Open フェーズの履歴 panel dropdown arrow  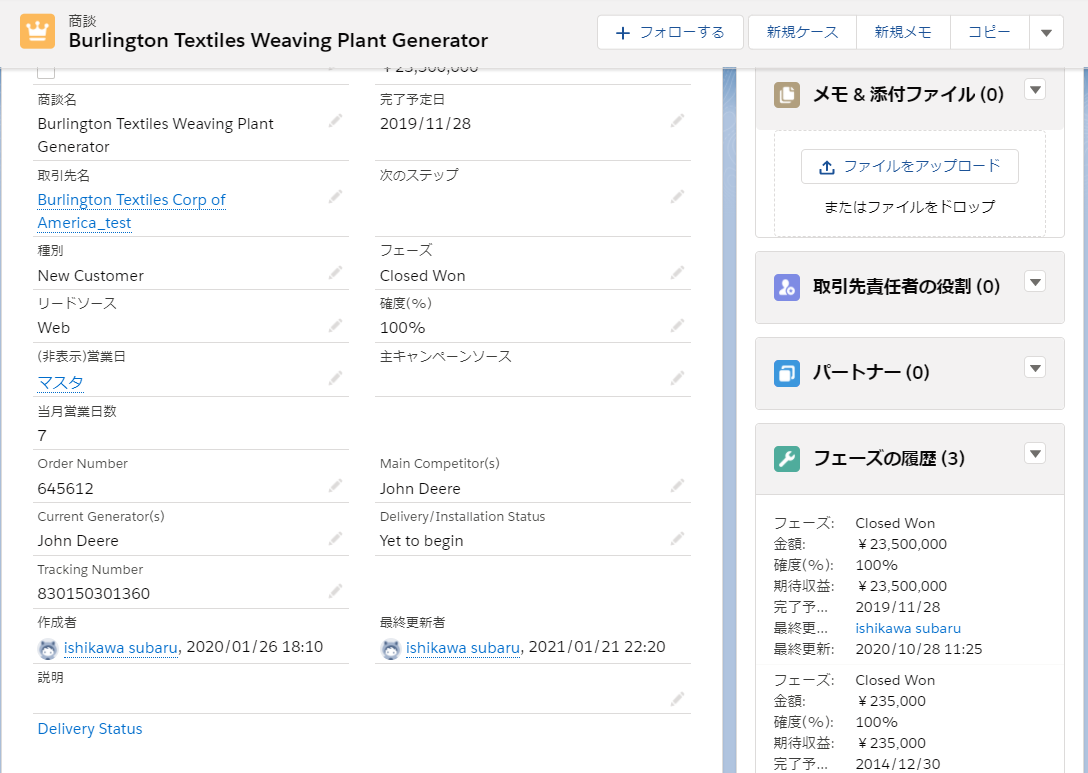tap(1035, 454)
